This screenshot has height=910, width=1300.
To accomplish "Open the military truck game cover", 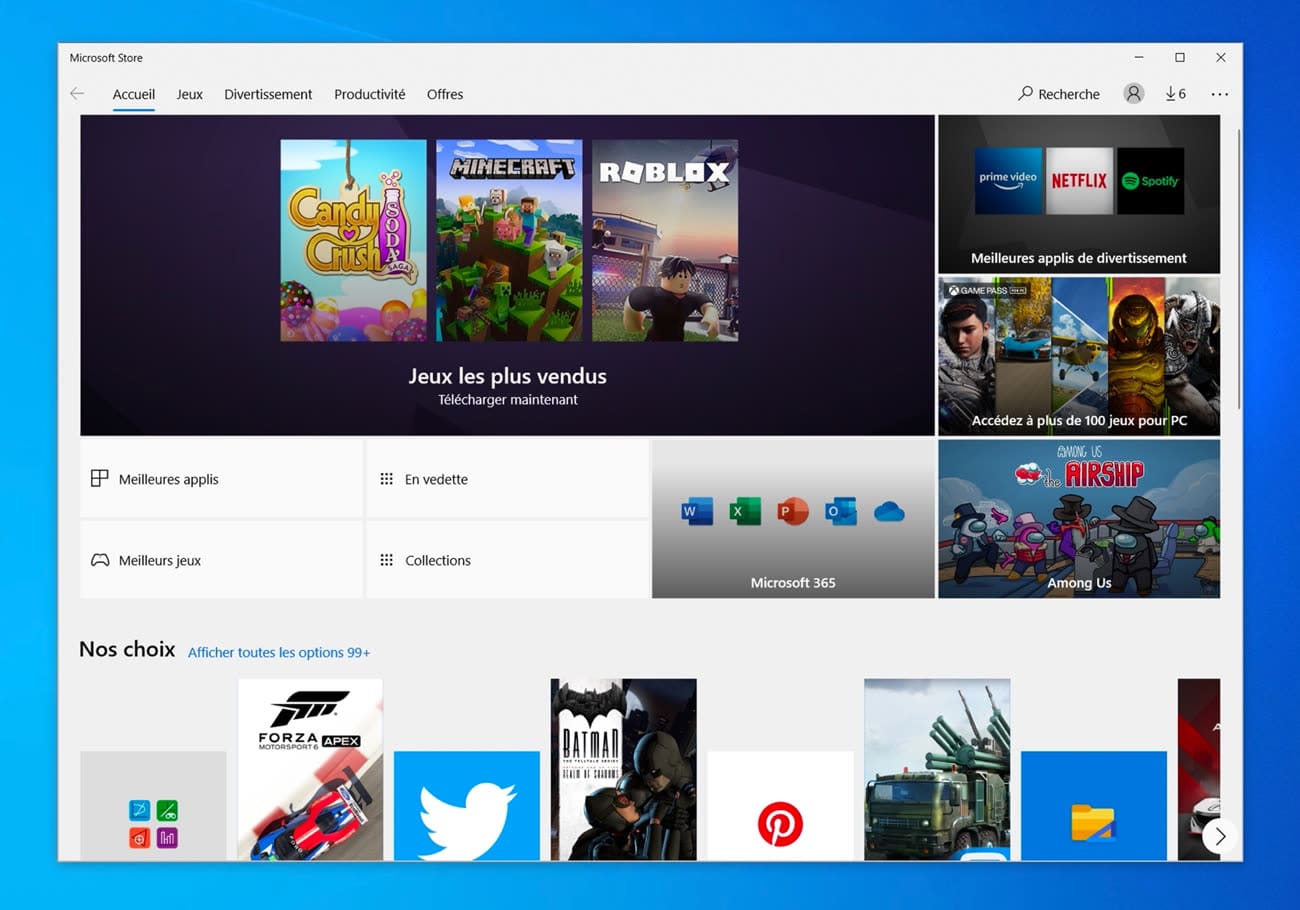I will (x=937, y=769).
